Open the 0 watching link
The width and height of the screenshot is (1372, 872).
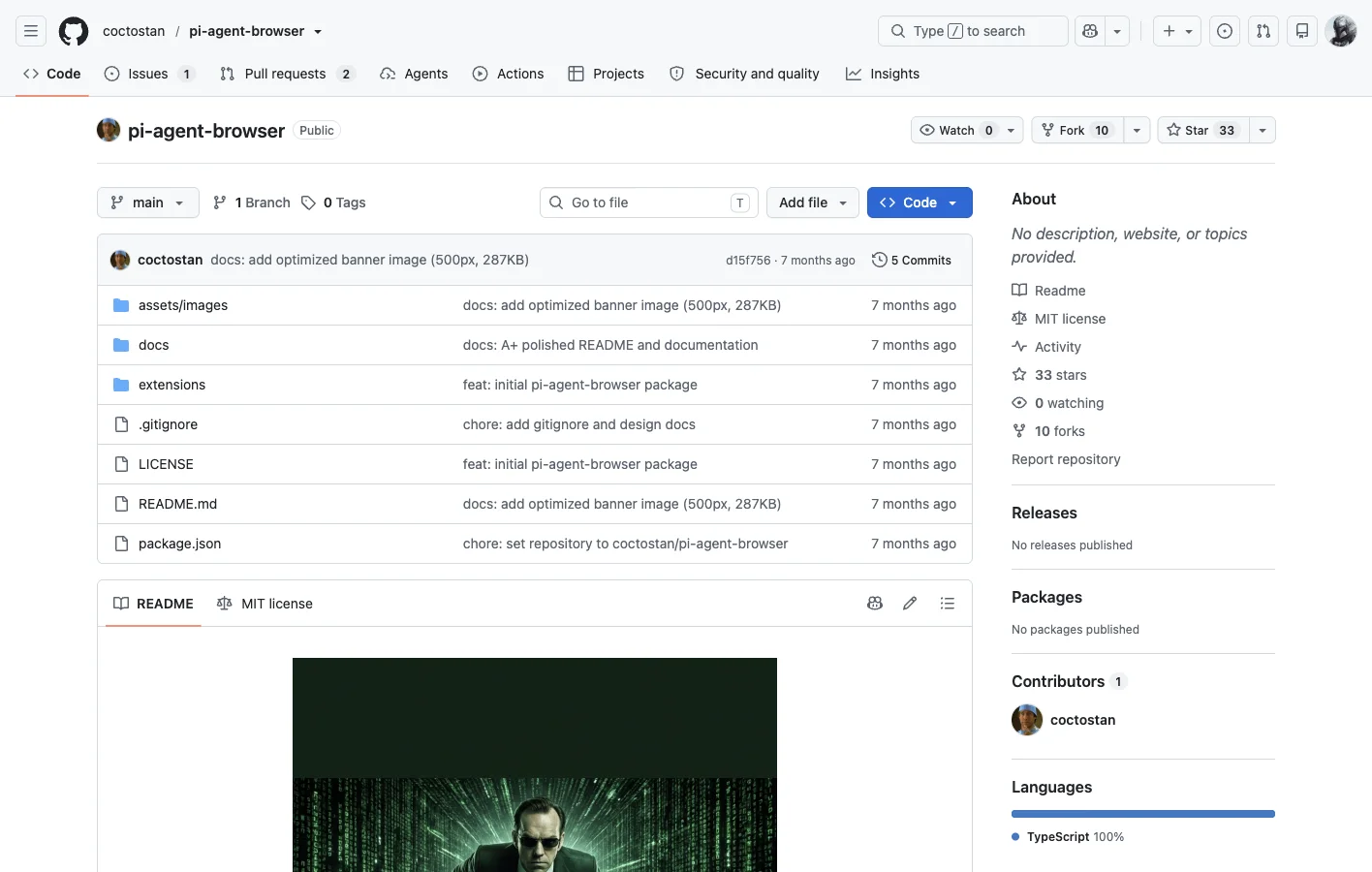point(1069,403)
